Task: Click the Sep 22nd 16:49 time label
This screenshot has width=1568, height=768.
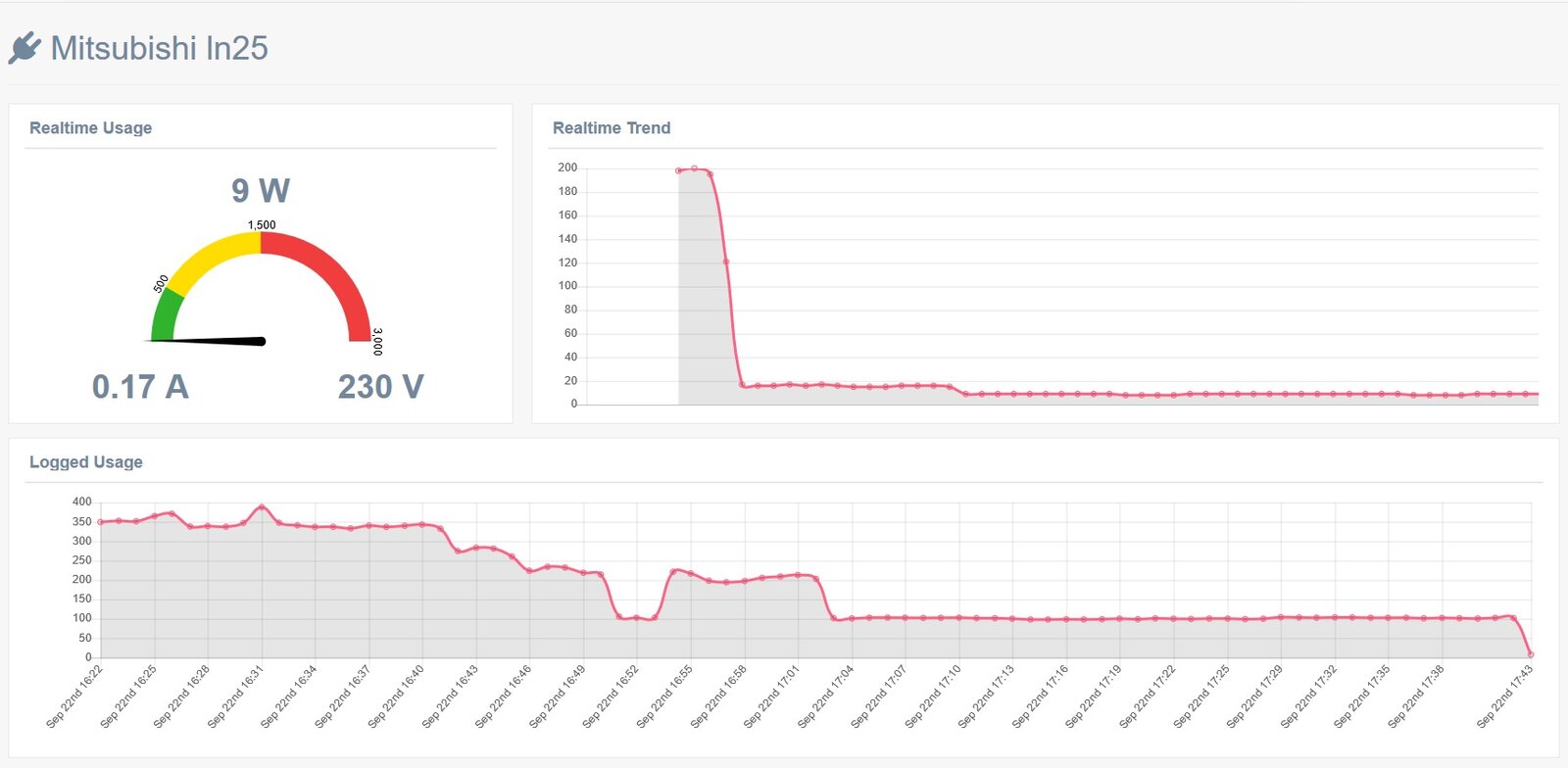Action: 557,696
